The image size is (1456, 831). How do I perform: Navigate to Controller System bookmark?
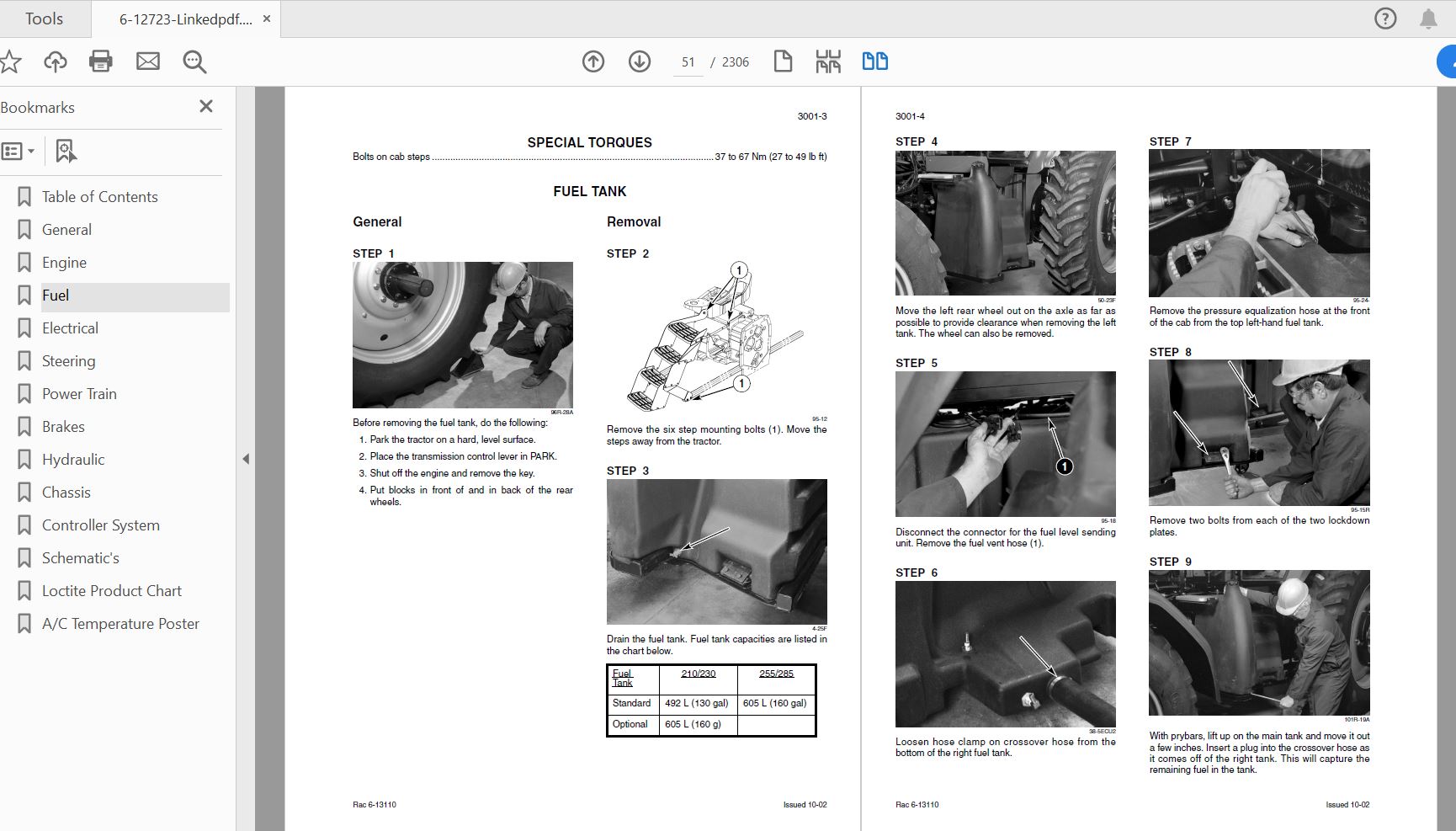(x=100, y=525)
